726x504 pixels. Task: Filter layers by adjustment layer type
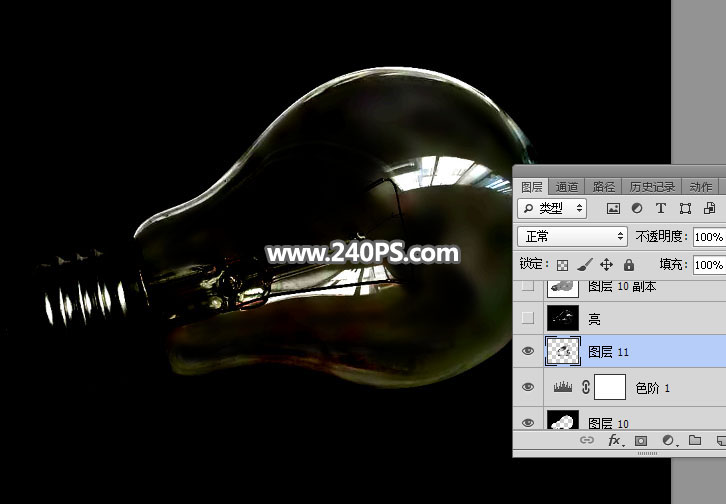click(x=637, y=209)
